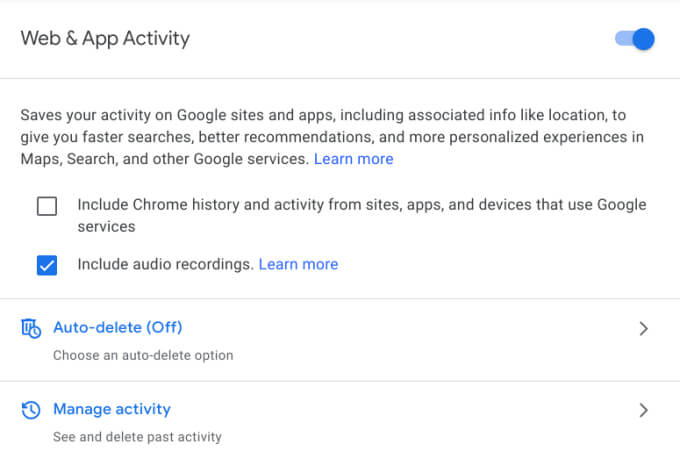Open the Auto-delete (Off) link text

pyautogui.click(x=117, y=327)
